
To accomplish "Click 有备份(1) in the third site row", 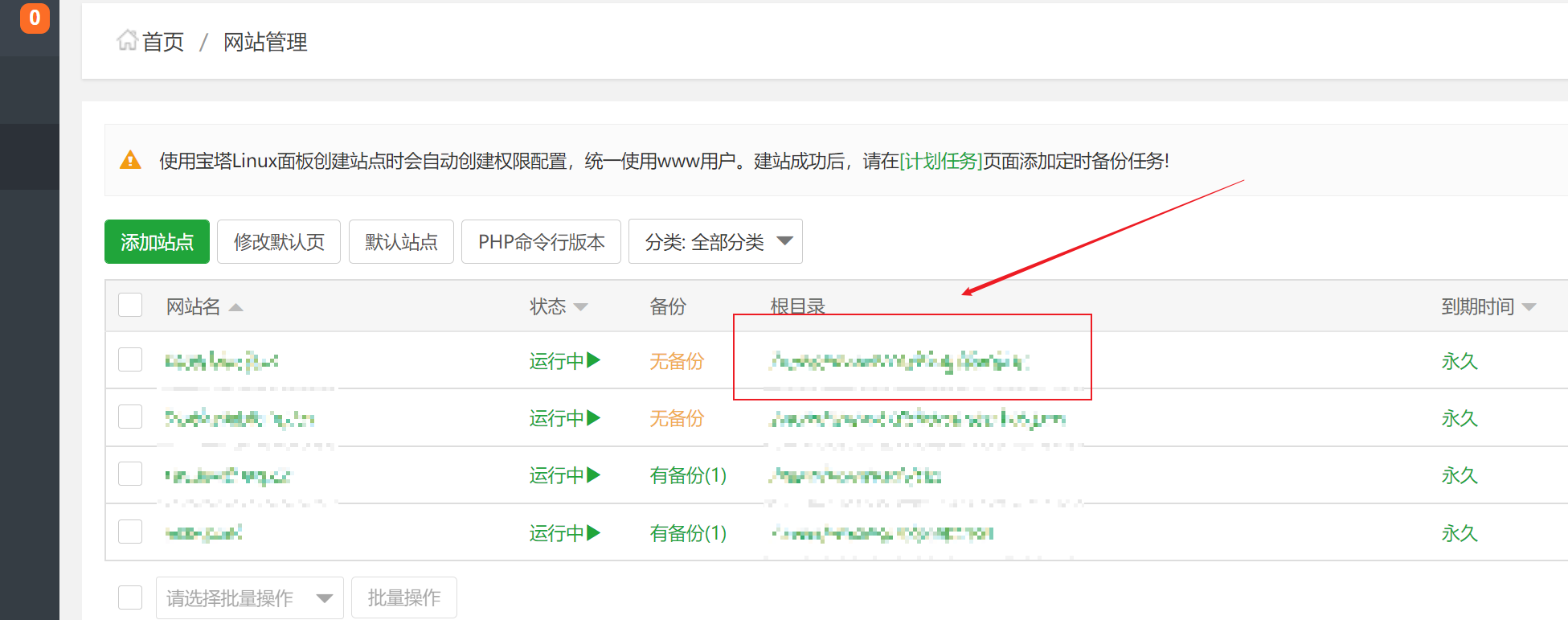I will tap(688, 475).
